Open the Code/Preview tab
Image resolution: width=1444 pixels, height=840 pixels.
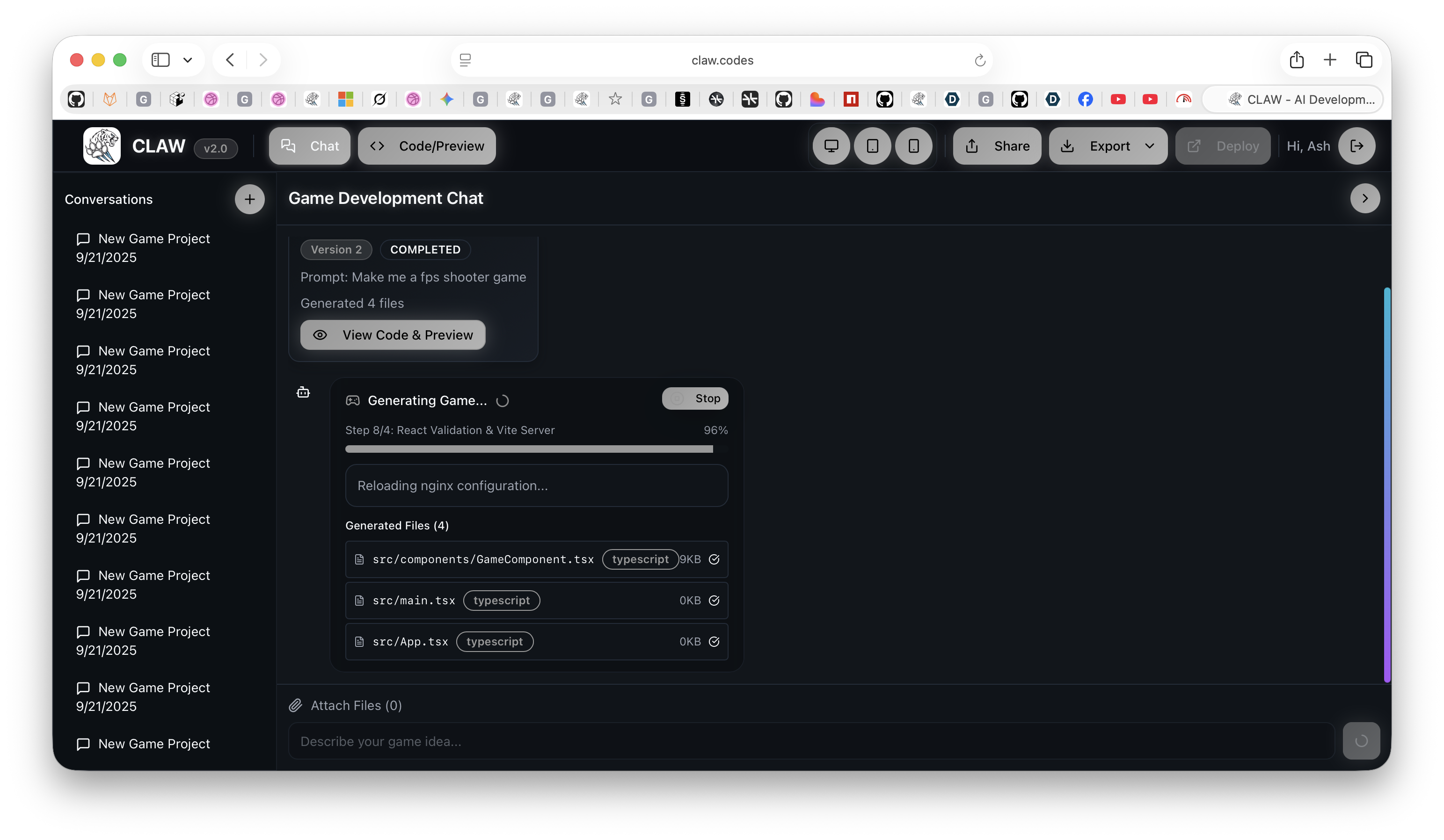pos(427,146)
